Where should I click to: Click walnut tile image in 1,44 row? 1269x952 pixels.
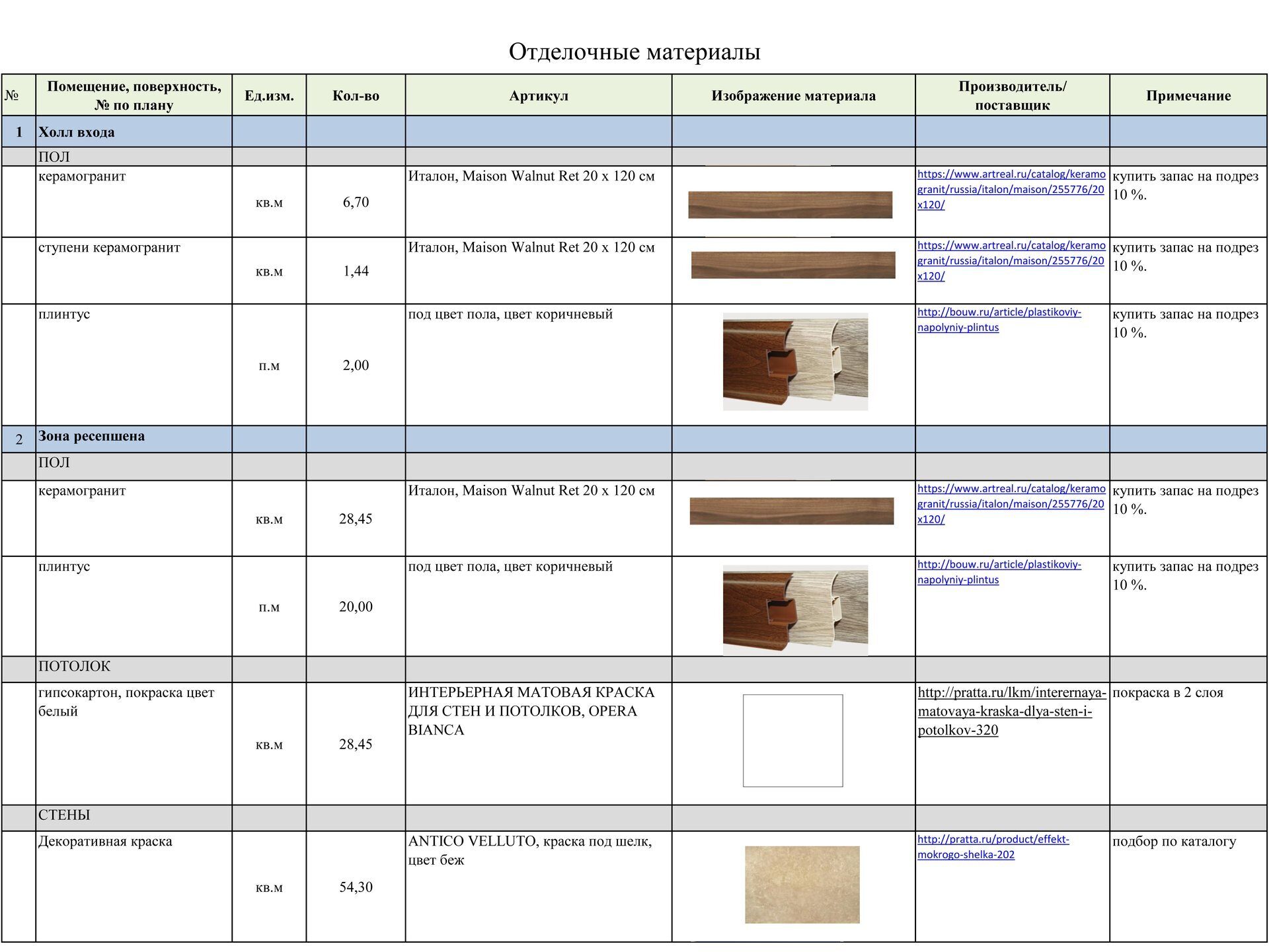(x=793, y=265)
